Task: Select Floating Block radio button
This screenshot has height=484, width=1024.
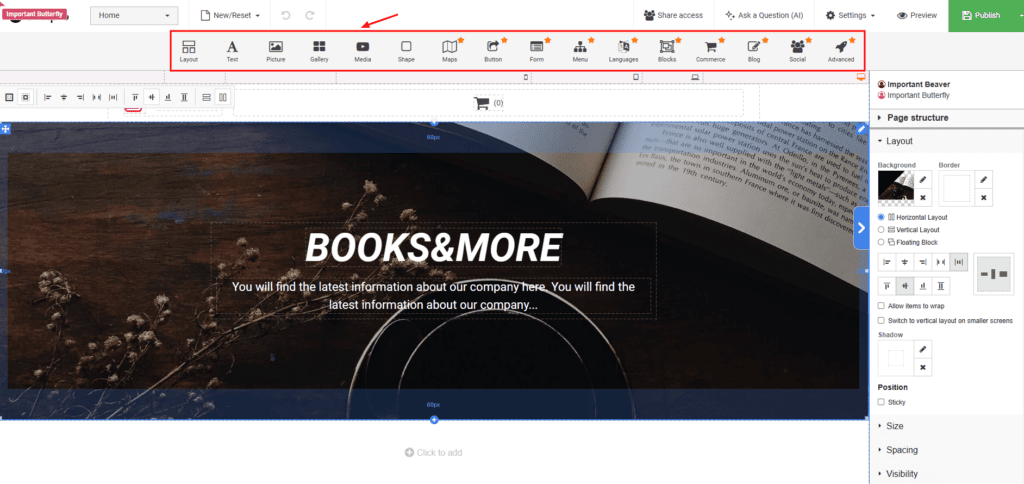Action: (x=882, y=242)
